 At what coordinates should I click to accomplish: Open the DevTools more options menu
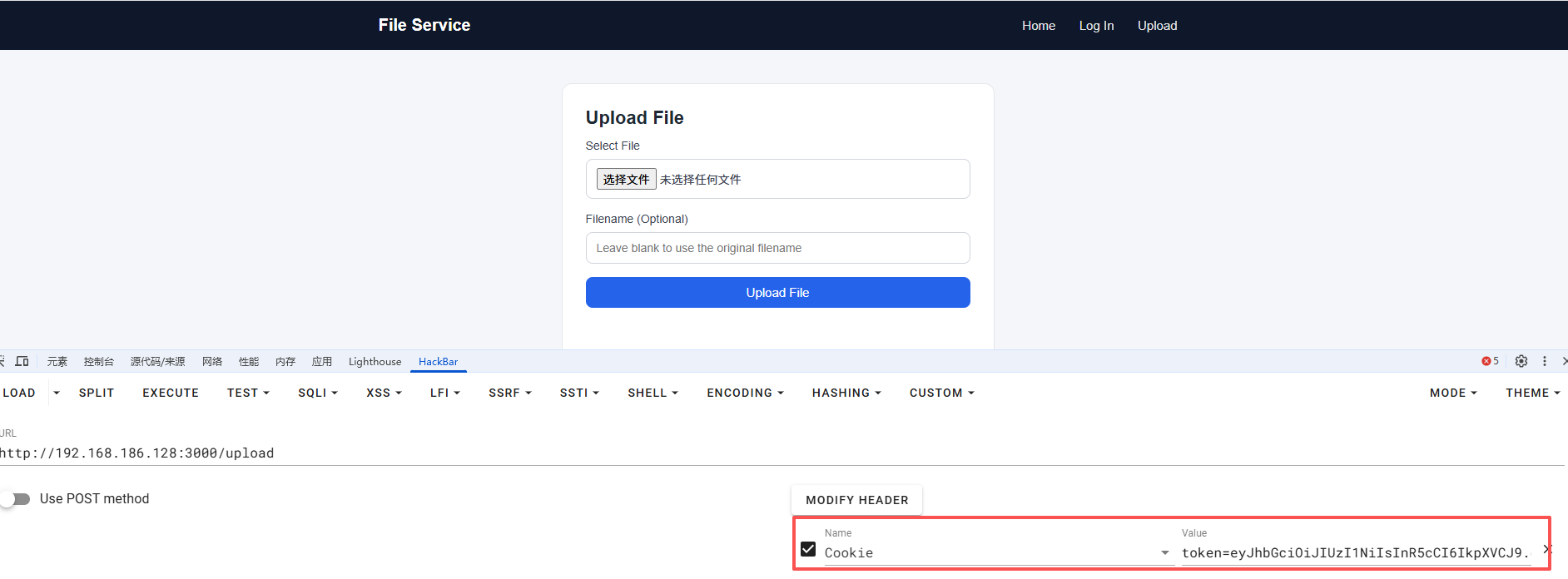coord(1545,361)
